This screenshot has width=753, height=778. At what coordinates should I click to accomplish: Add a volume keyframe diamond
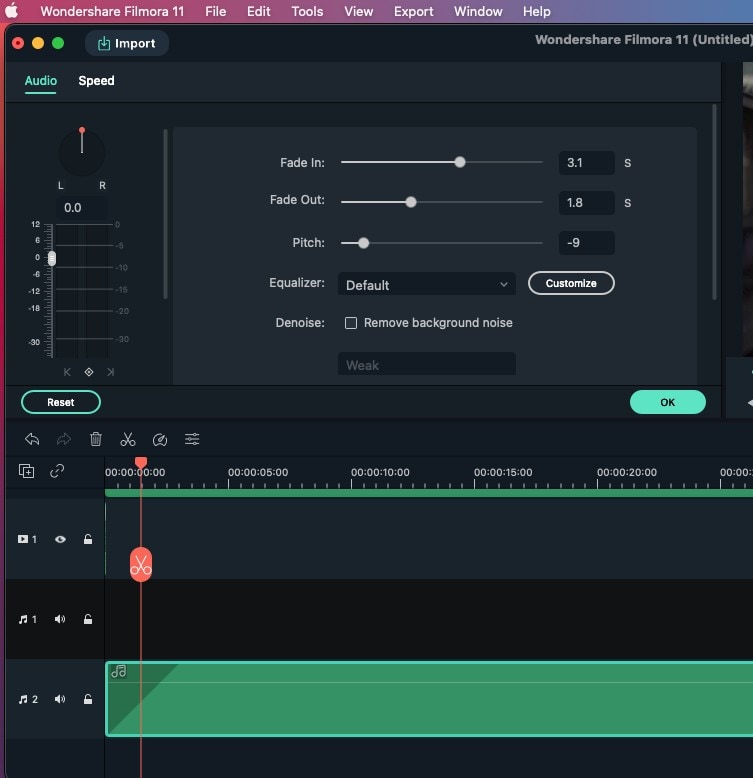tap(89, 372)
